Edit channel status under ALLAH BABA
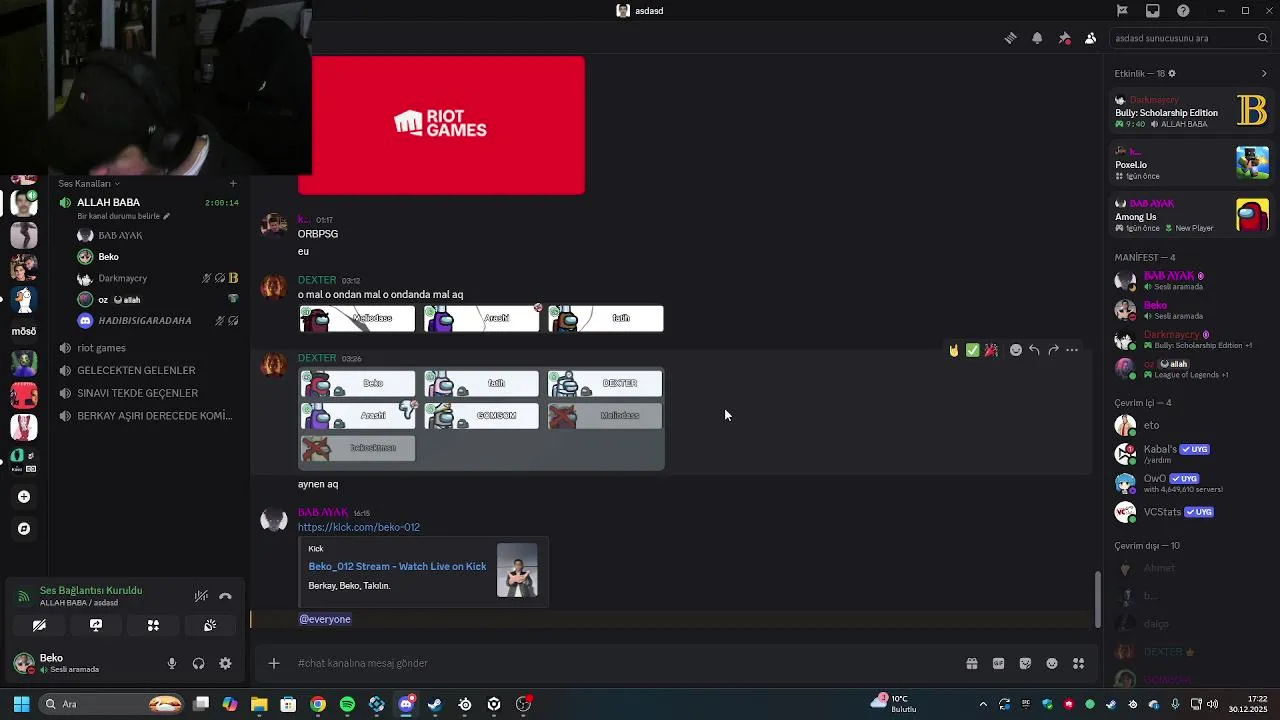The height and width of the screenshot is (720, 1280). (x=124, y=216)
